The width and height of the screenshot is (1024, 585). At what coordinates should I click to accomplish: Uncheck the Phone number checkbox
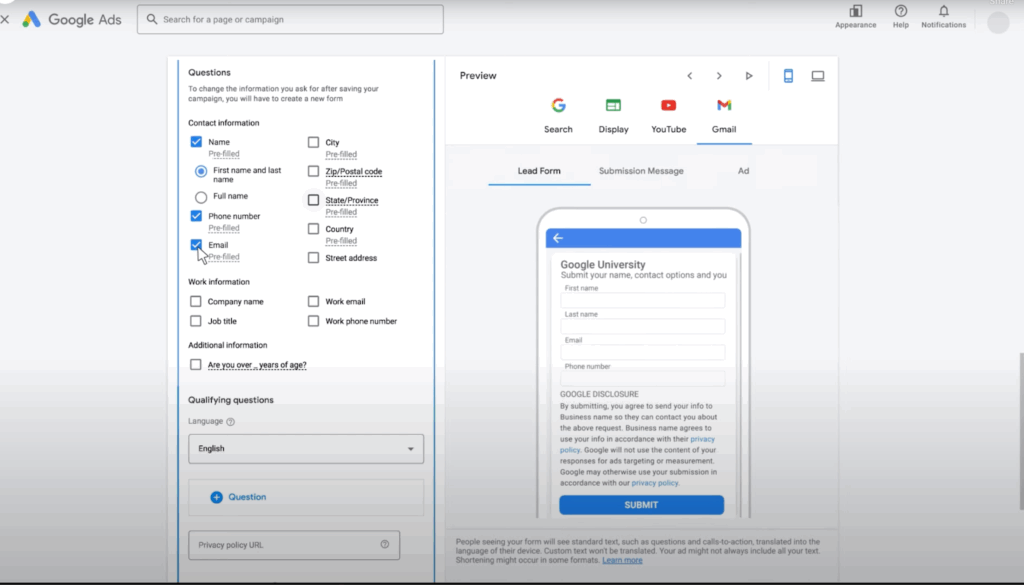pos(196,215)
